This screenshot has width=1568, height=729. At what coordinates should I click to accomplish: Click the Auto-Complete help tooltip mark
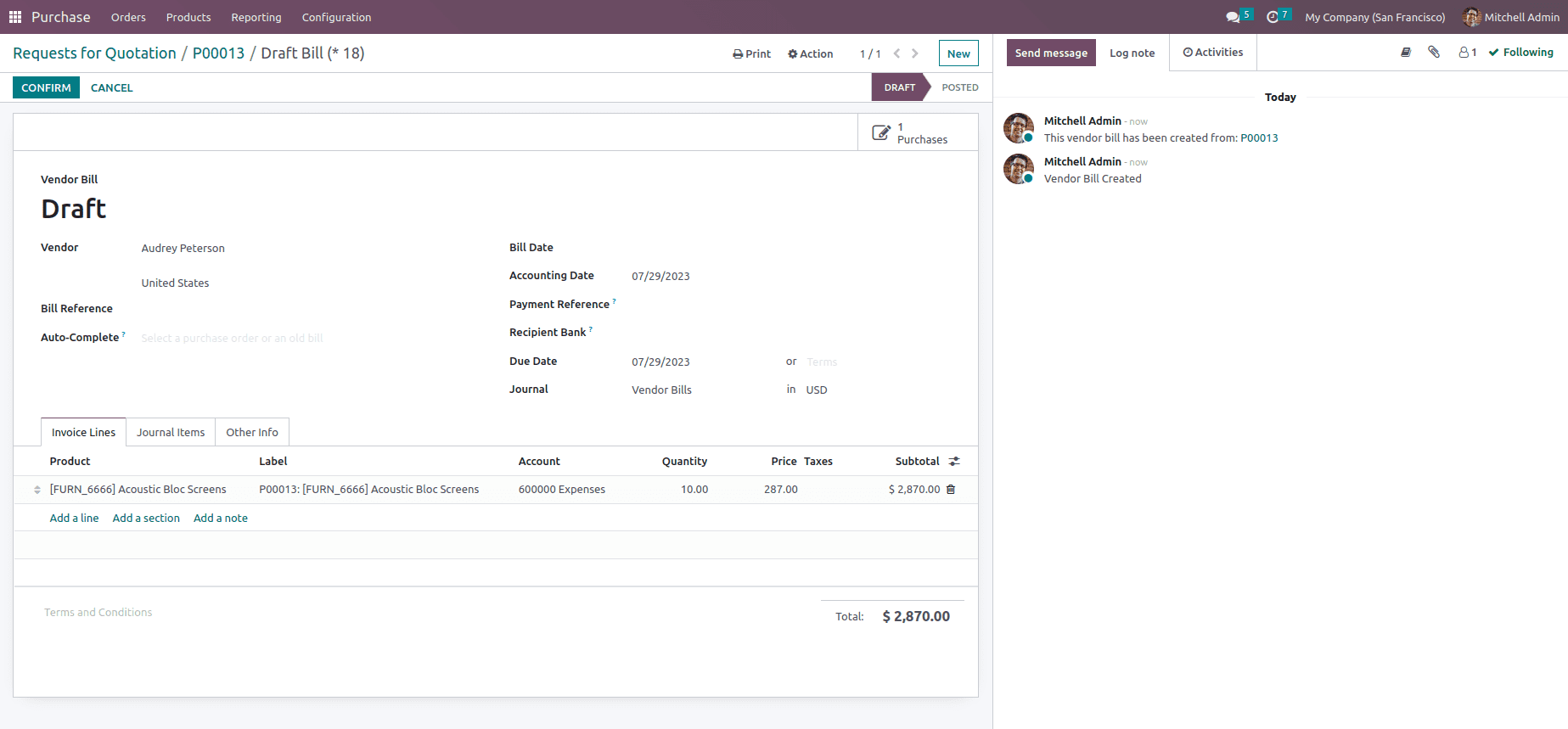pyautogui.click(x=124, y=334)
